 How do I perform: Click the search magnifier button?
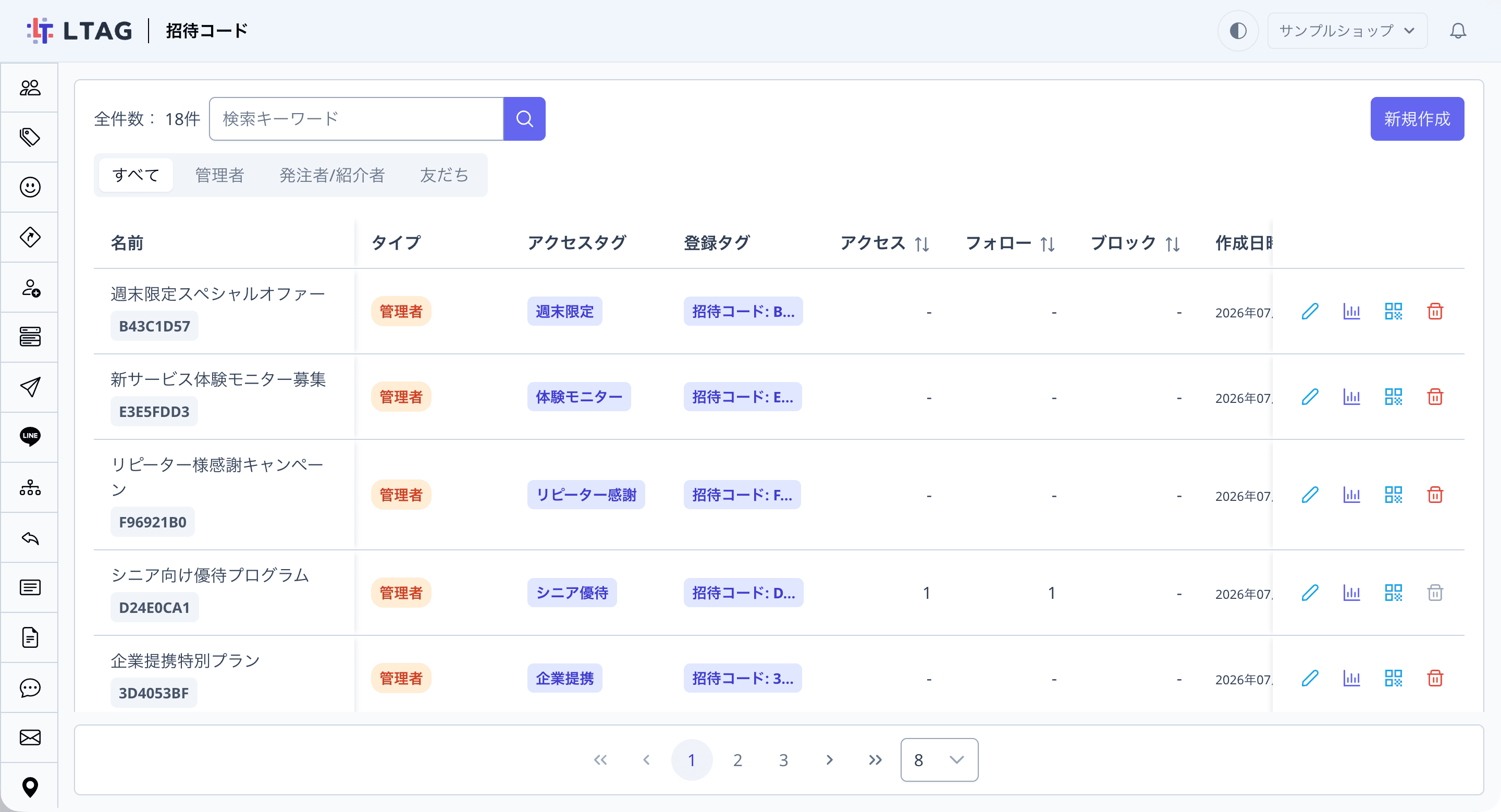(x=524, y=119)
